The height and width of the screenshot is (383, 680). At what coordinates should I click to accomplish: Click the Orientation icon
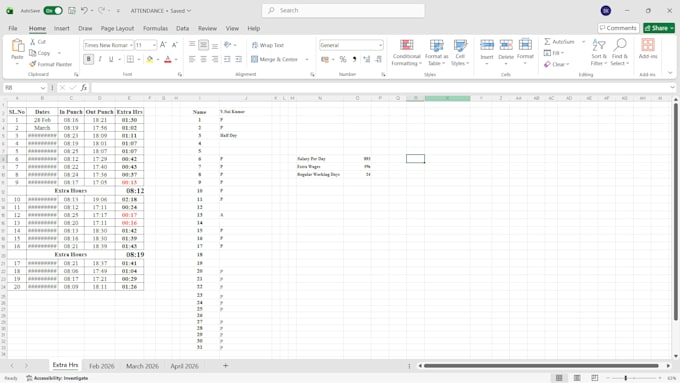click(x=228, y=45)
